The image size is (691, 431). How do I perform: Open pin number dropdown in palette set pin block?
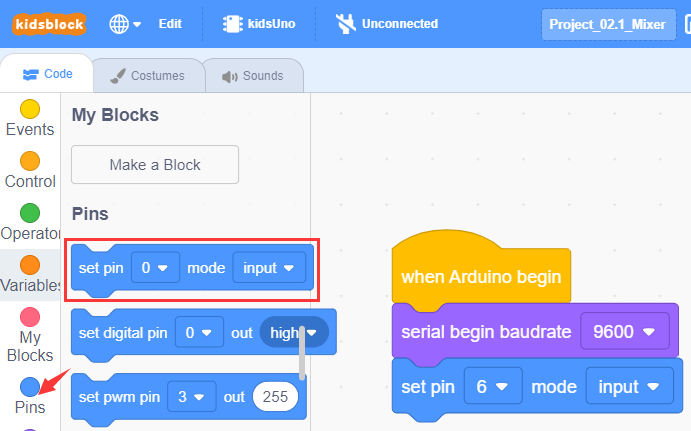(155, 268)
